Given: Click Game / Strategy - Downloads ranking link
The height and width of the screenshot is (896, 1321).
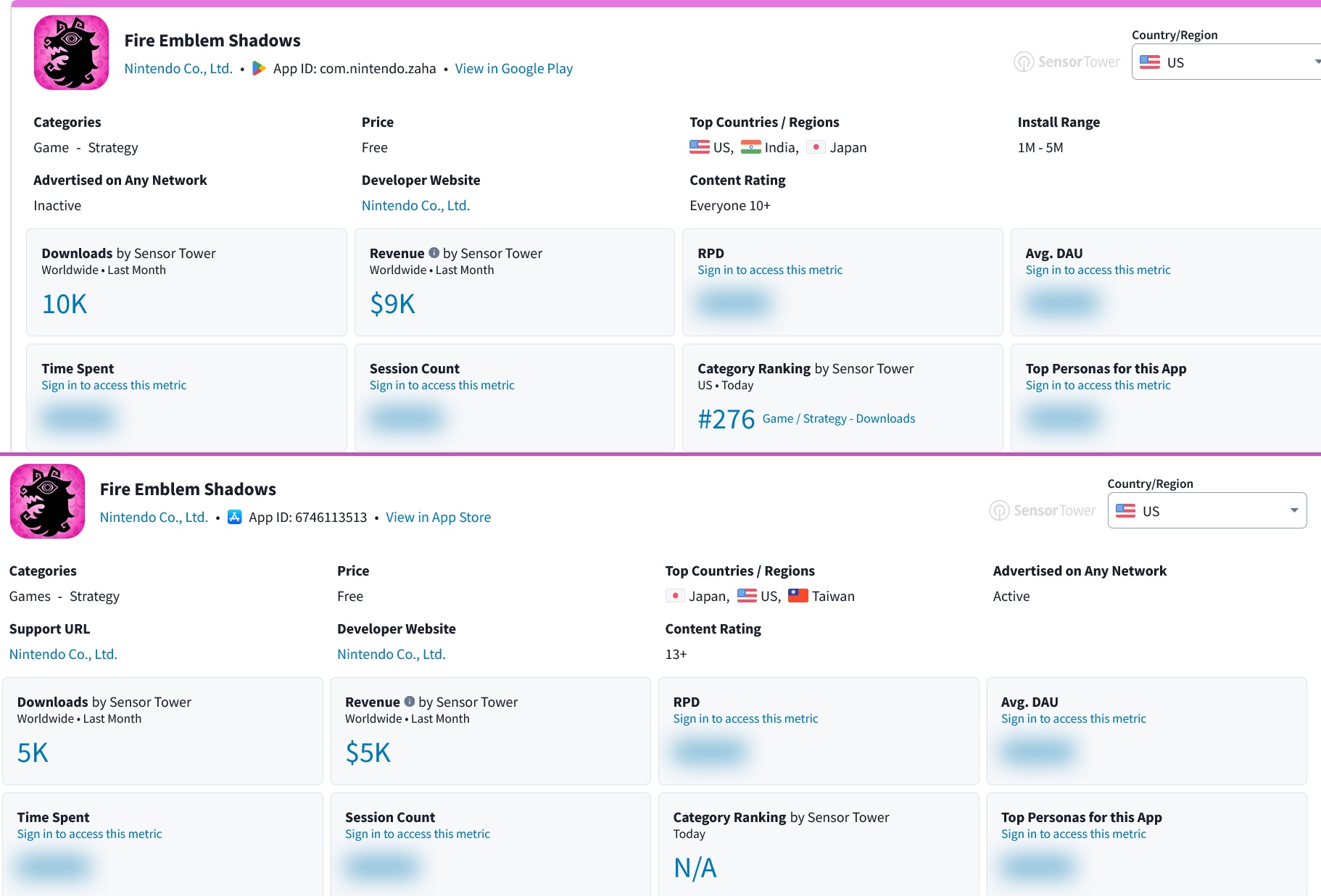Looking at the screenshot, I should tap(838, 418).
